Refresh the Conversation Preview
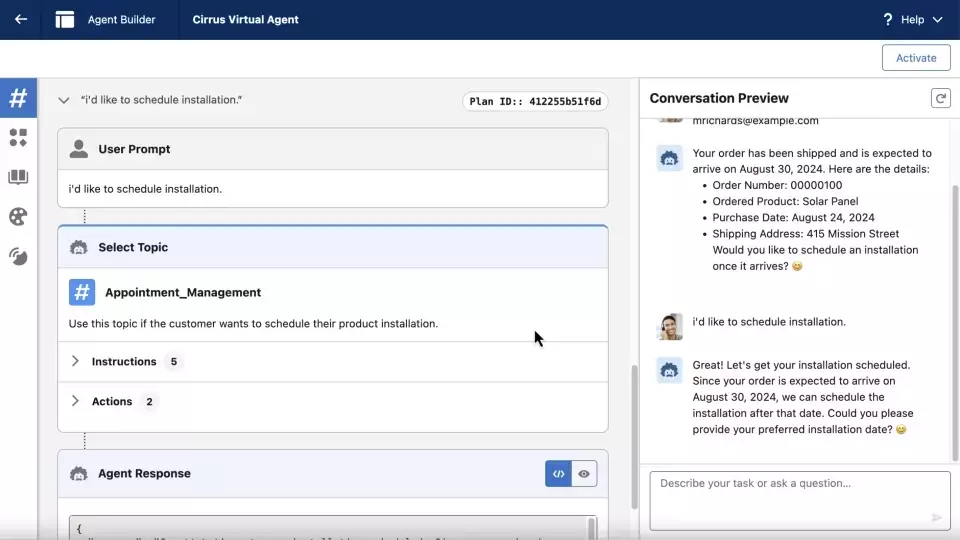Screen dimensions: 960x540 pos(940,98)
